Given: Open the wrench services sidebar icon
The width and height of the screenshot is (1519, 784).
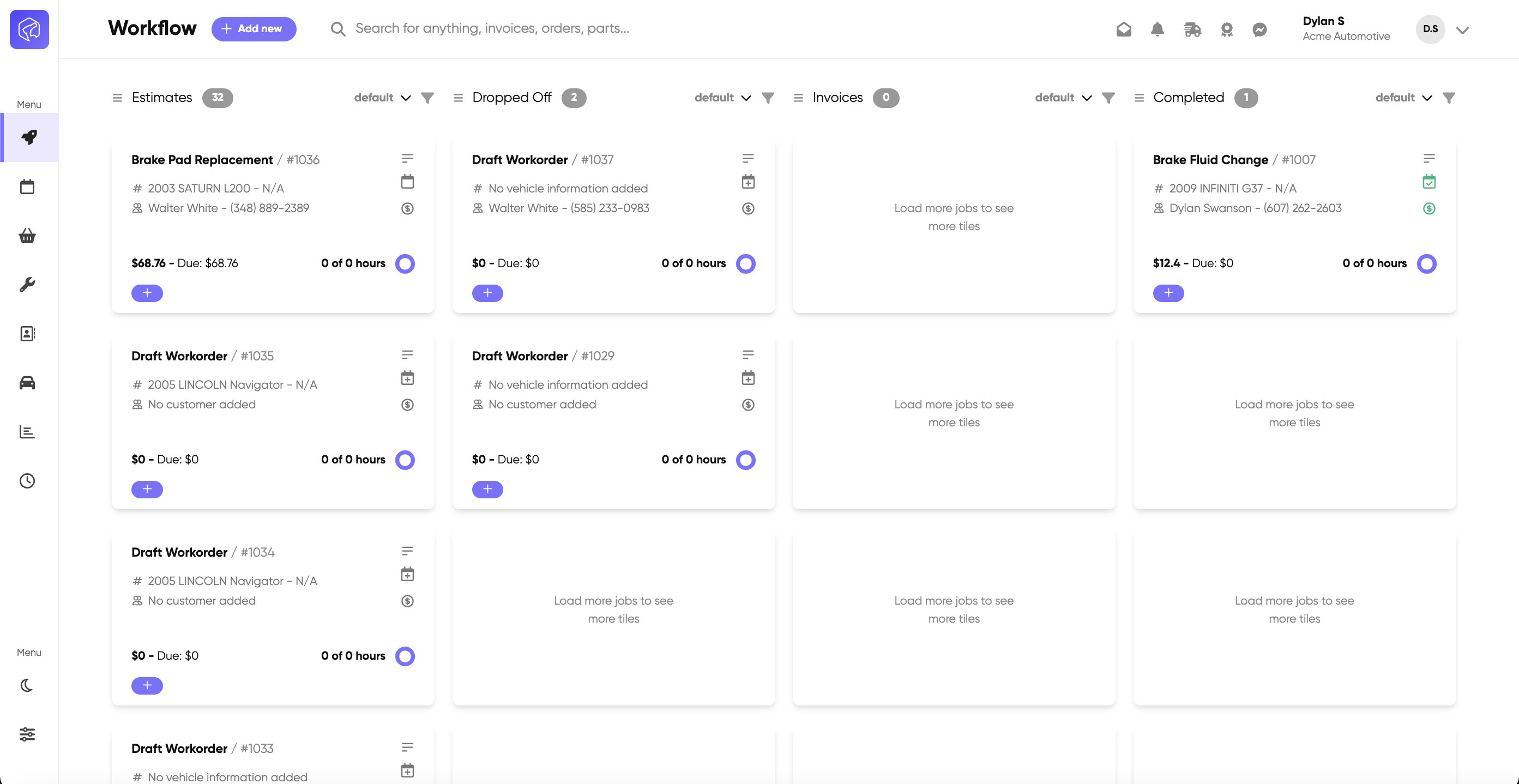Looking at the screenshot, I should [27, 285].
